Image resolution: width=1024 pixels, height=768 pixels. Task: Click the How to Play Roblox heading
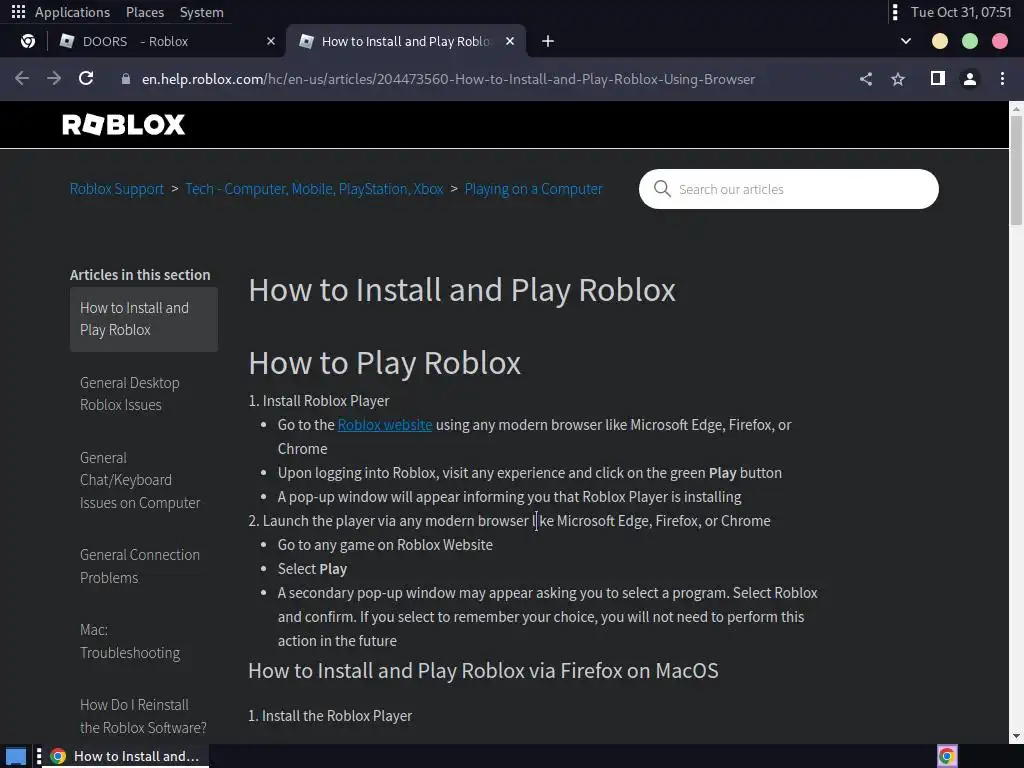point(385,363)
